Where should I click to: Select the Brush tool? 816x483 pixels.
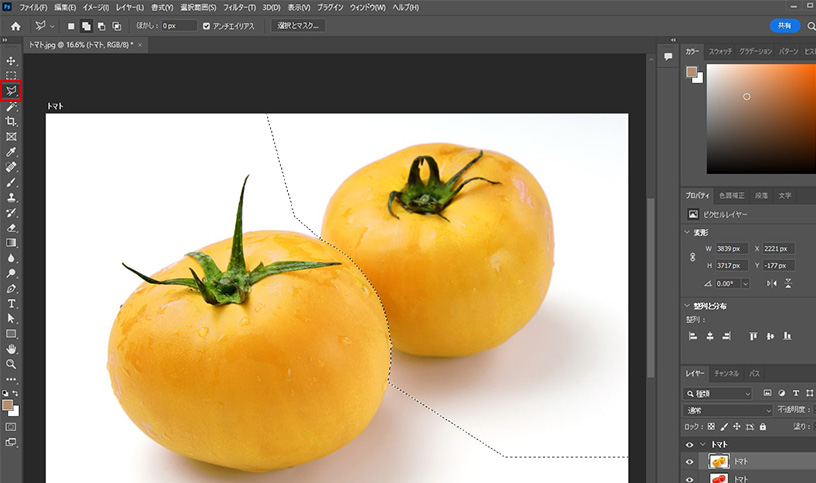point(11,182)
